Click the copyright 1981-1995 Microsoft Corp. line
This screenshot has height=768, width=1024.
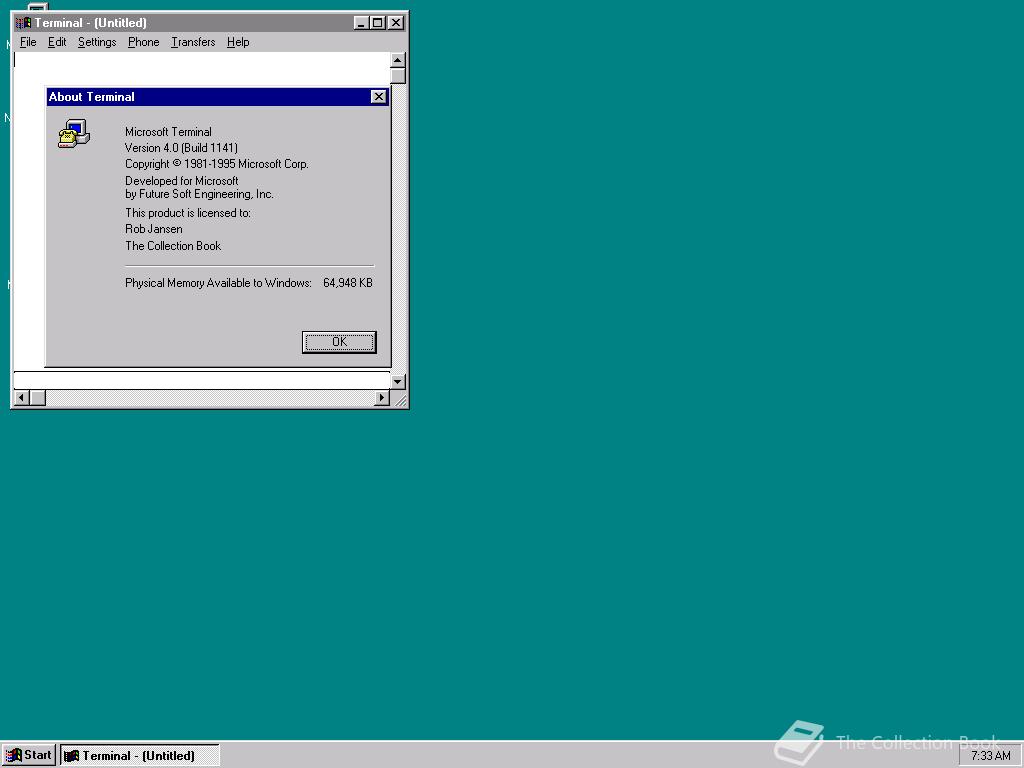coord(216,164)
